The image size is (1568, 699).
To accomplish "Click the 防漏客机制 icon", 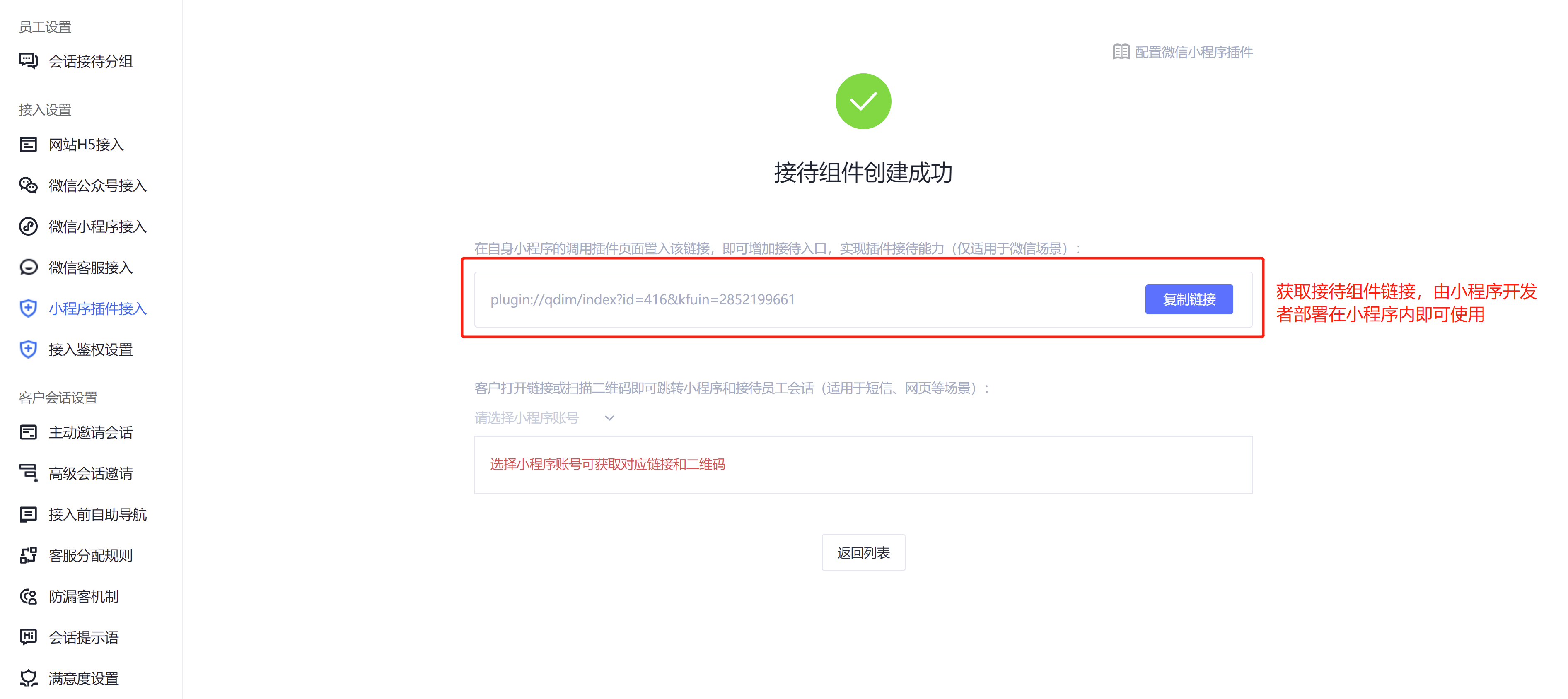I will pos(28,596).
